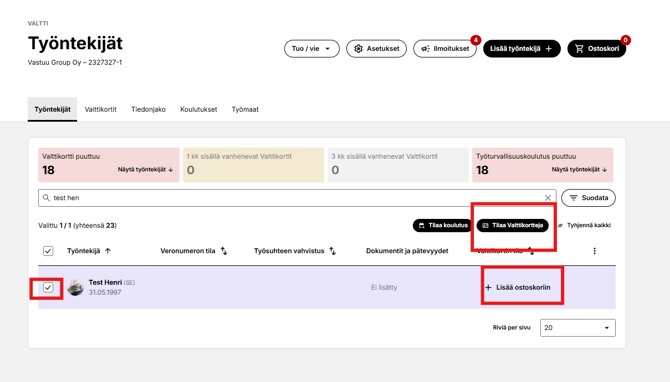Screen dimensions: 670x382
Task: Click calendar icon on Tilaa koulutus
Action: point(422,225)
